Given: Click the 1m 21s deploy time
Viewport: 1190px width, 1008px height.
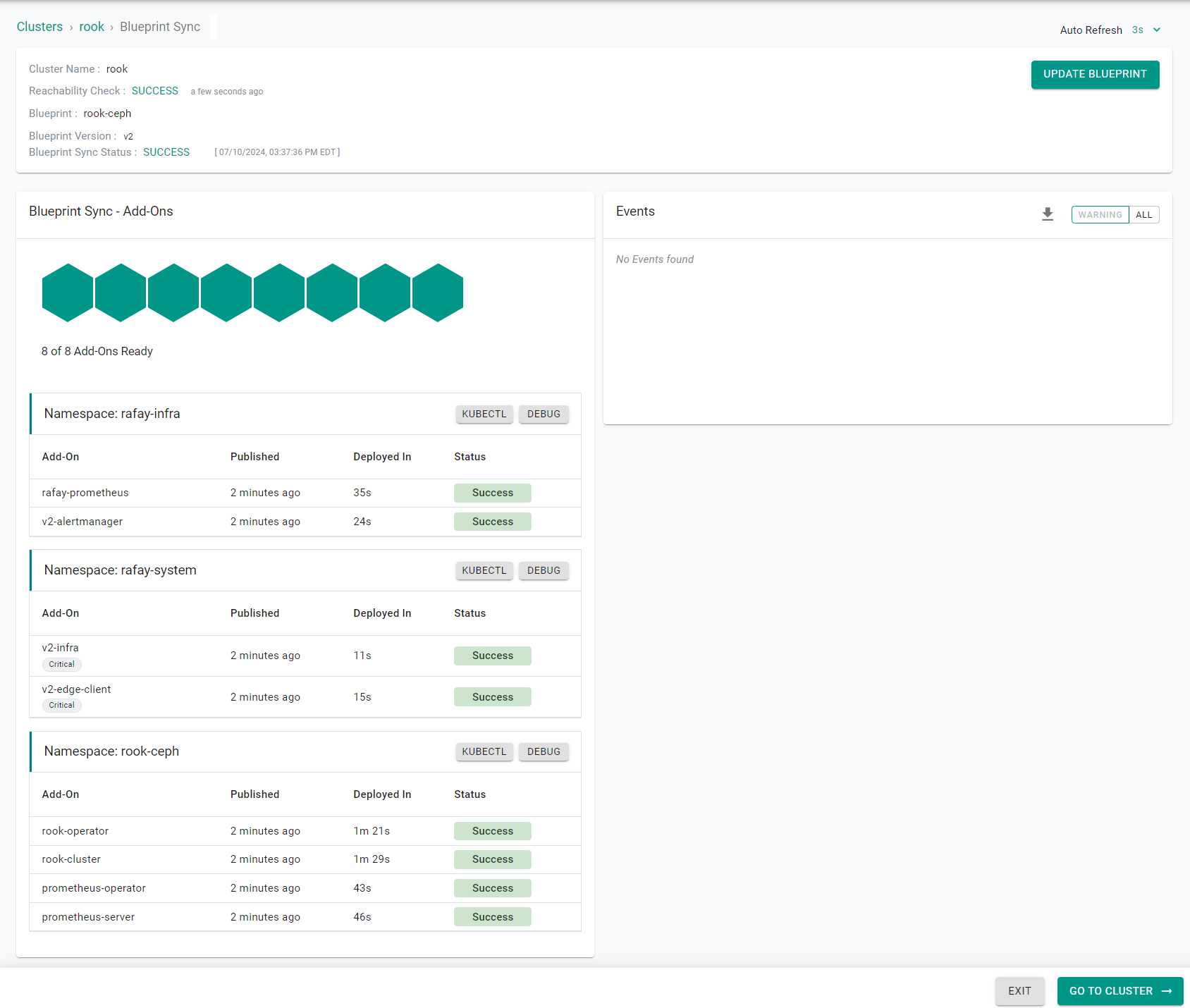Looking at the screenshot, I should 372,831.
